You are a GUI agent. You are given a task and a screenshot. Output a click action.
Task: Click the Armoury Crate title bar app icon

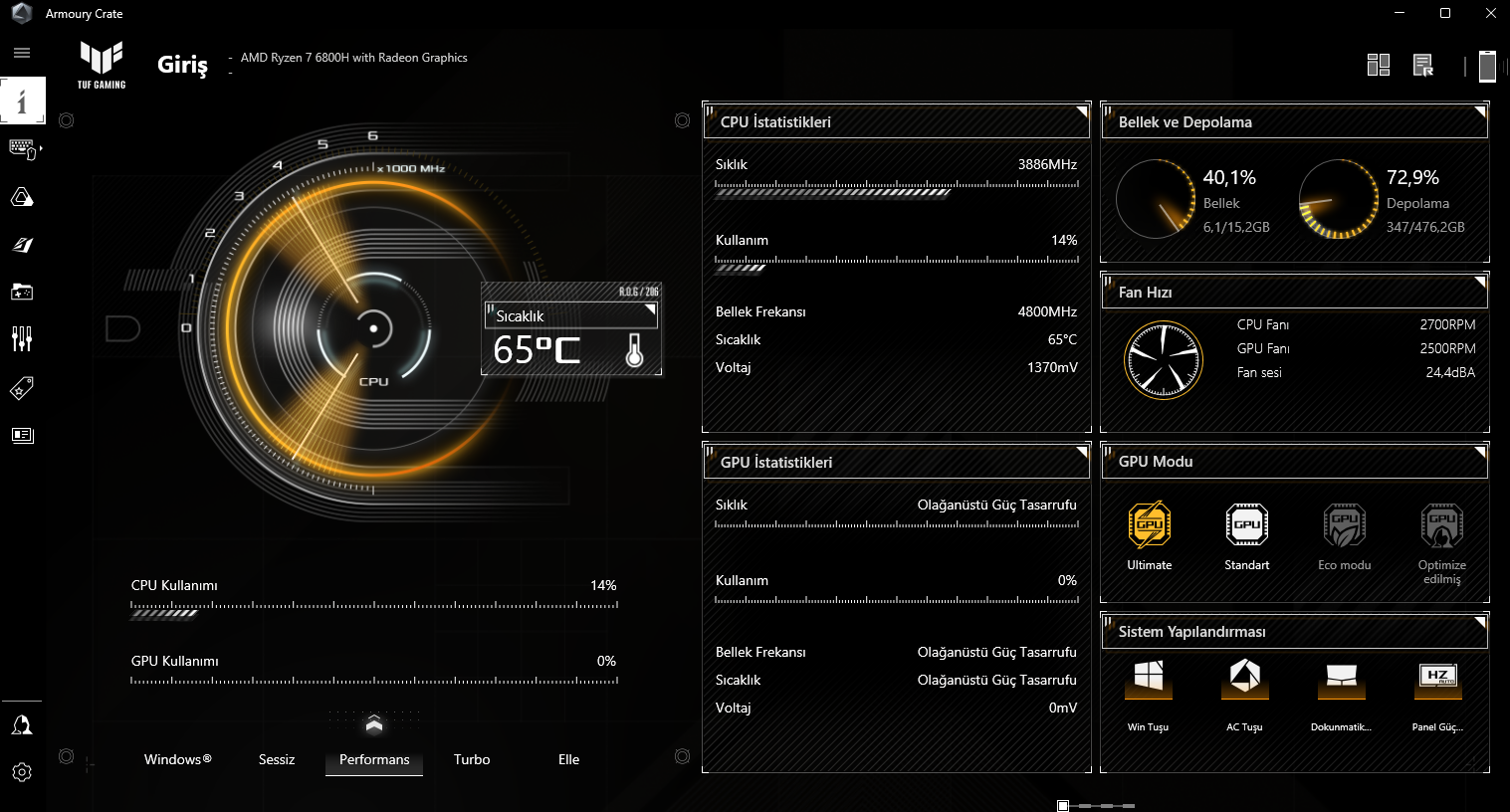coord(22,13)
